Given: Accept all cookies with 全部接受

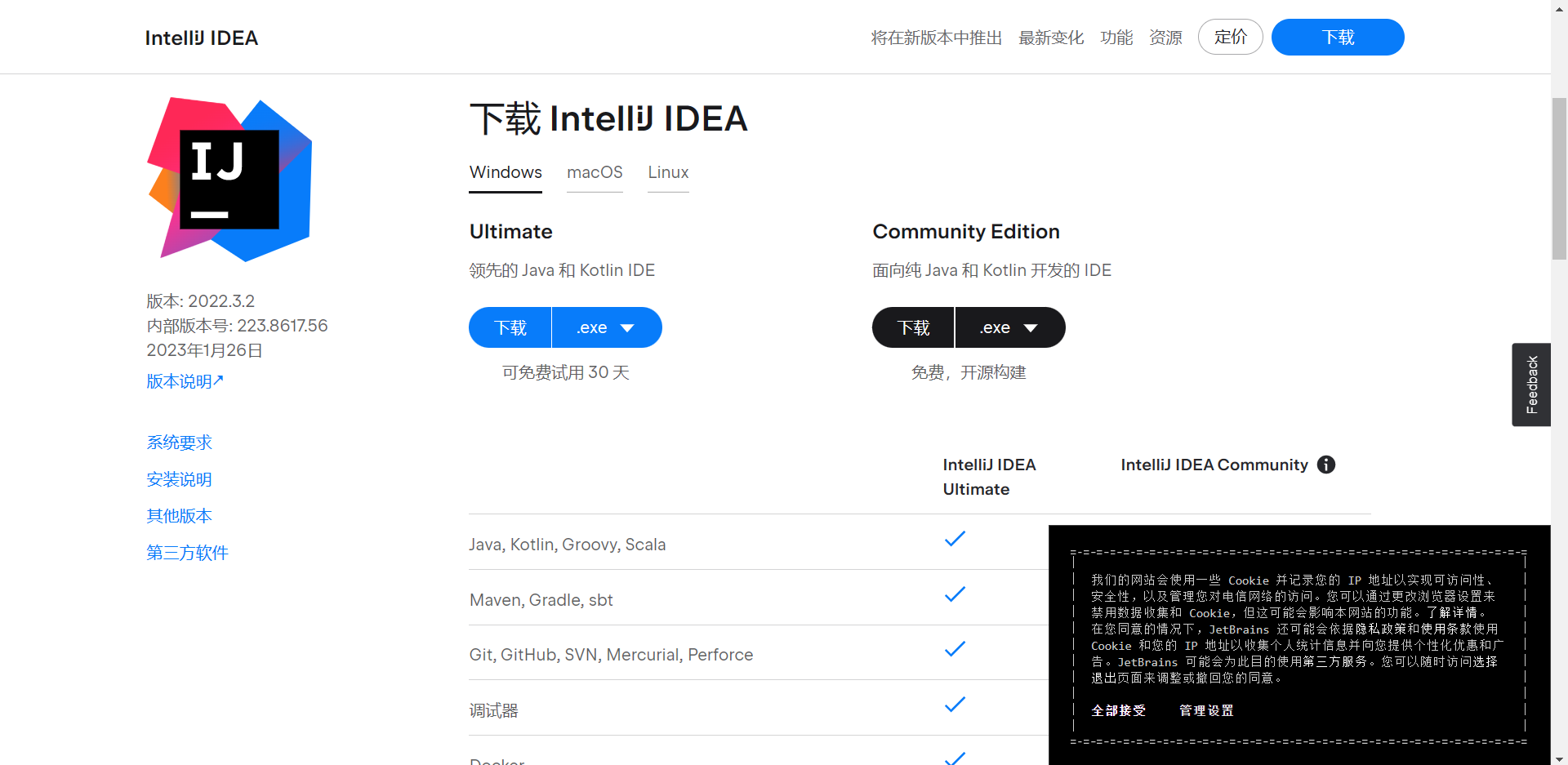Looking at the screenshot, I should [1118, 710].
